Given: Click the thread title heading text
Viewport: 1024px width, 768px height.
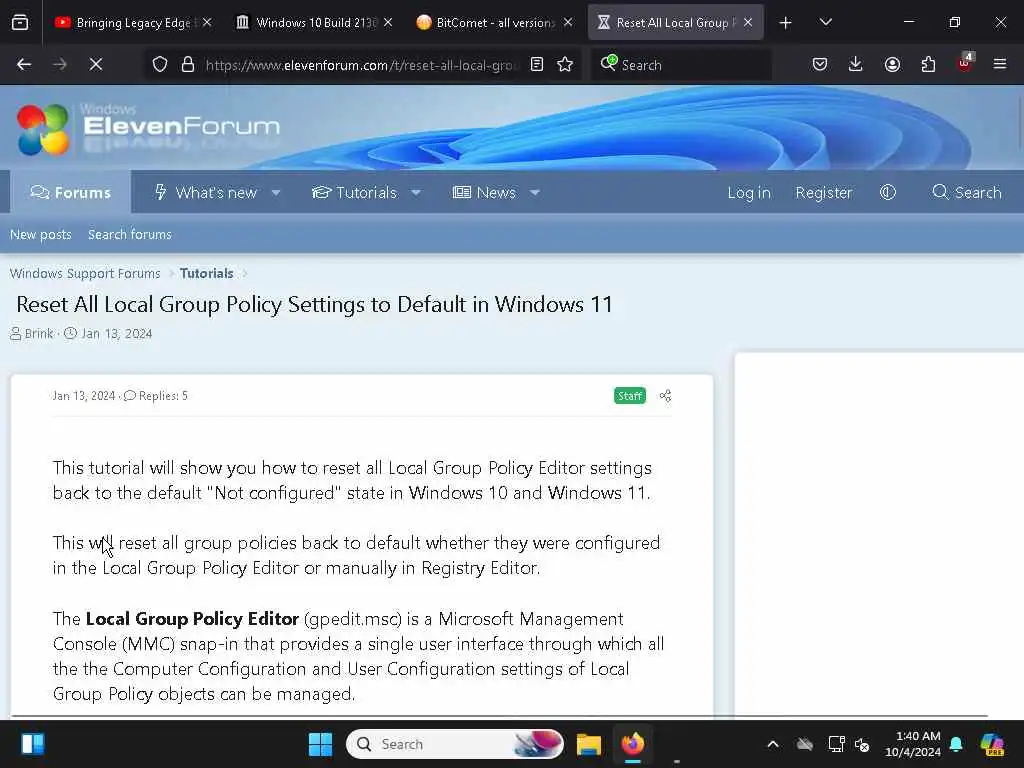Looking at the screenshot, I should pos(314,304).
